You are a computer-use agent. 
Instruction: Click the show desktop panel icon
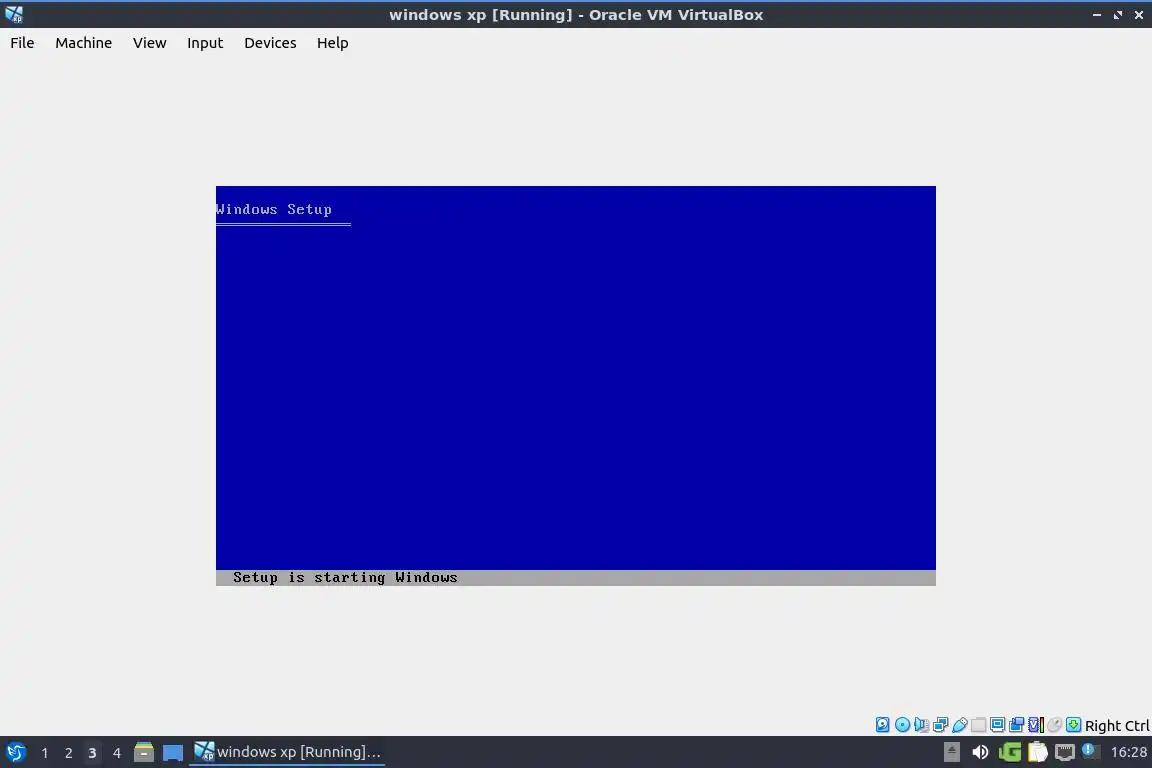[173, 752]
